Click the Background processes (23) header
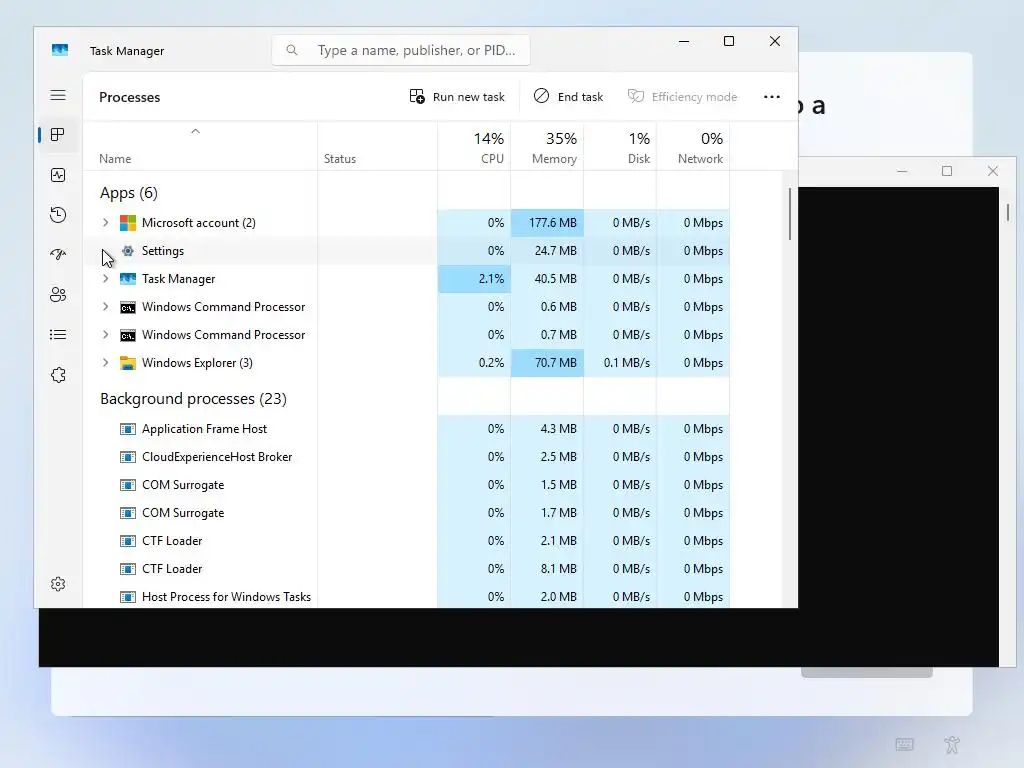The height and width of the screenshot is (768, 1024). pos(193,399)
